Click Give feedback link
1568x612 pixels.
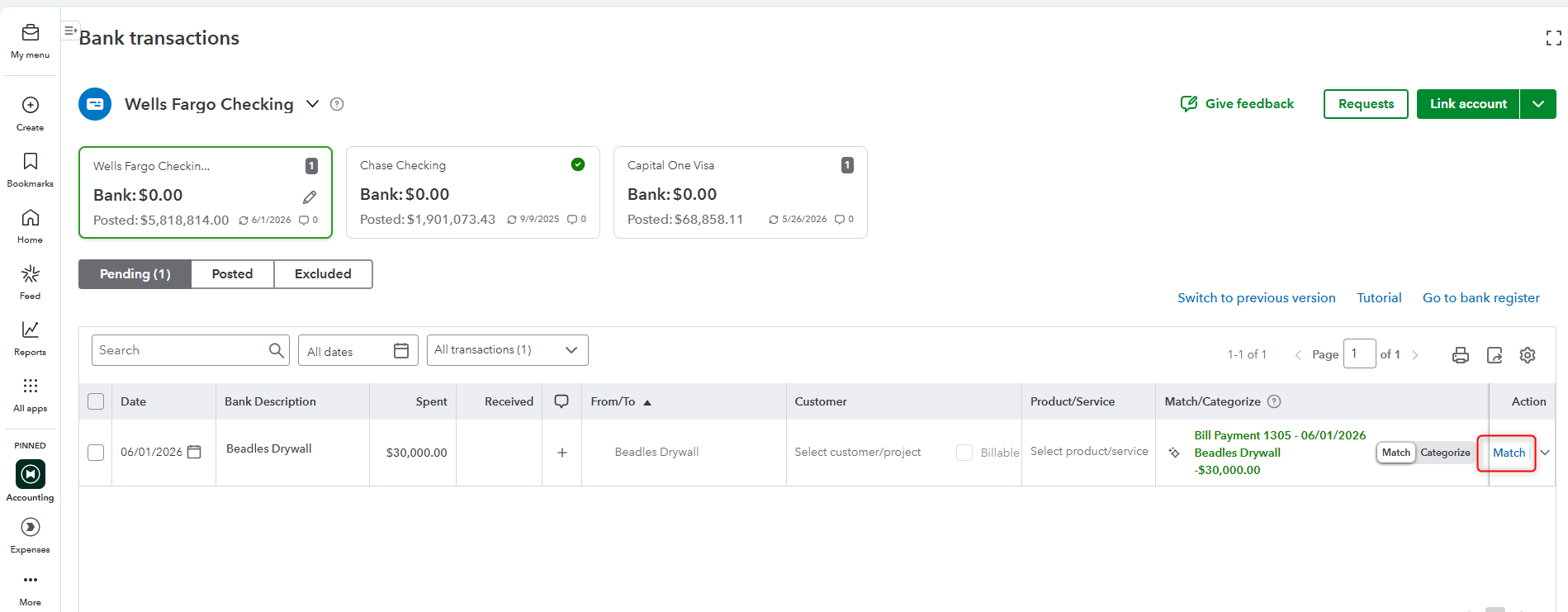(x=1237, y=104)
